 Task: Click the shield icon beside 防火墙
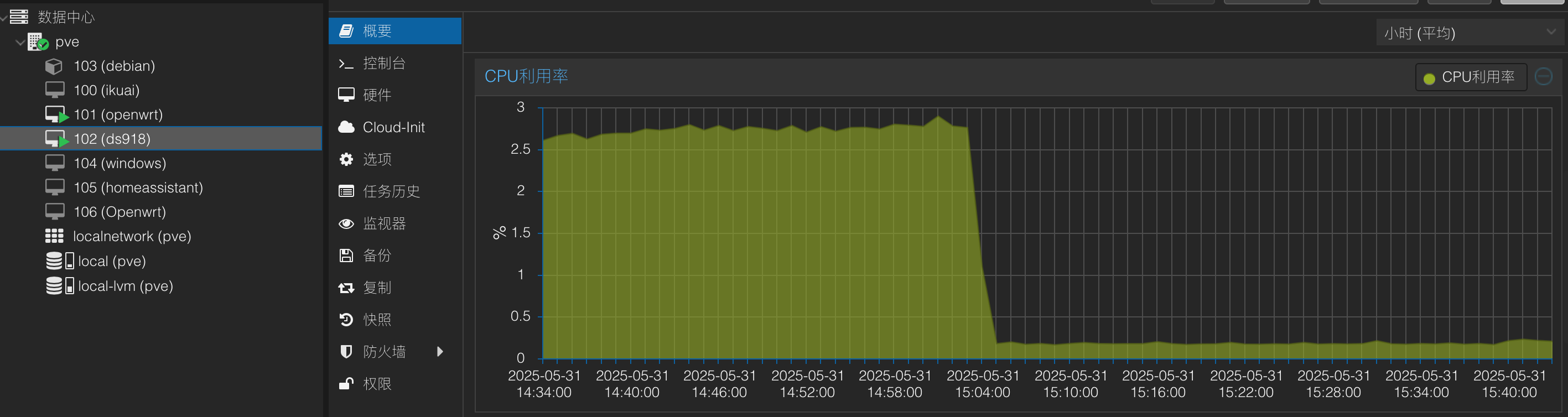tap(346, 352)
